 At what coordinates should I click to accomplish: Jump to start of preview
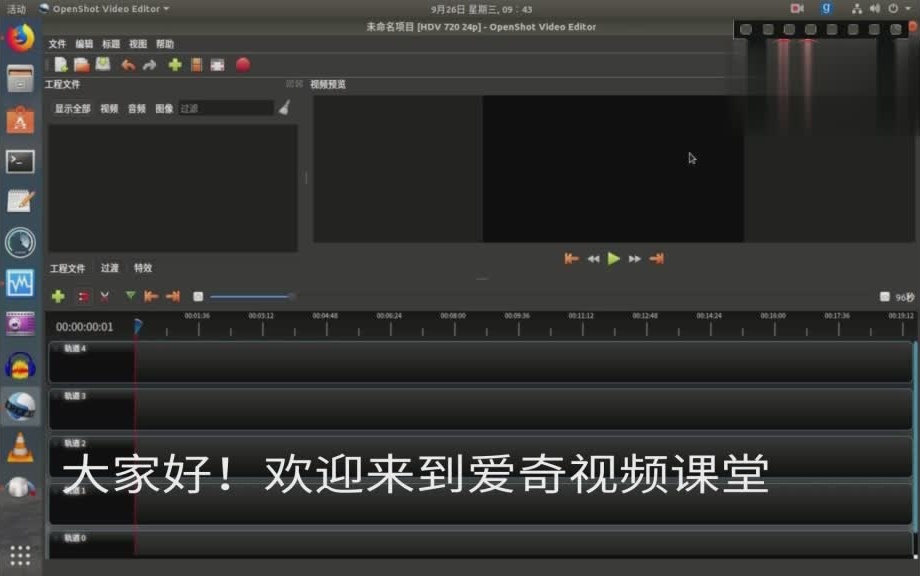[571, 259]
